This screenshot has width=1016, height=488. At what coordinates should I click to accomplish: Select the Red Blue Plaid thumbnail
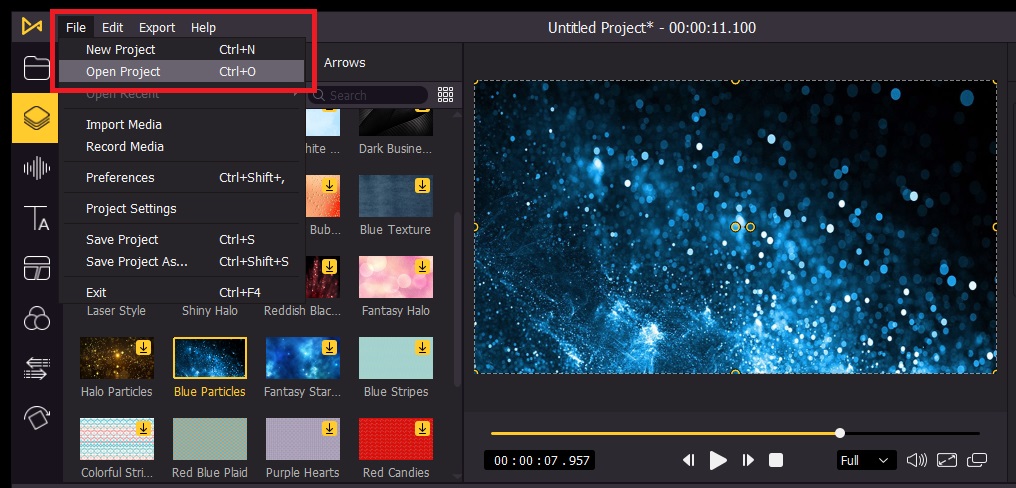click(209, 439)
